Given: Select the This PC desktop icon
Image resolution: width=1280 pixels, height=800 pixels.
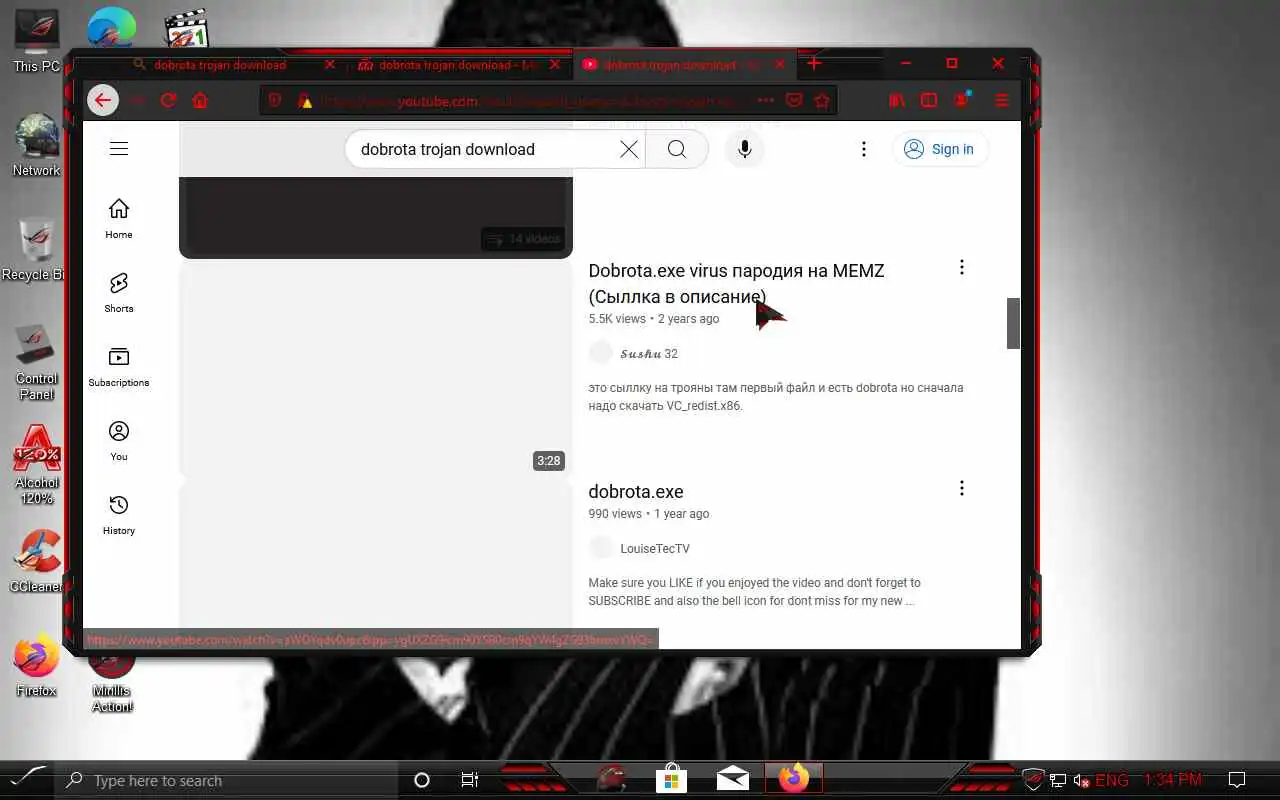Looking at the screenshot, I should tap(37, 41).
